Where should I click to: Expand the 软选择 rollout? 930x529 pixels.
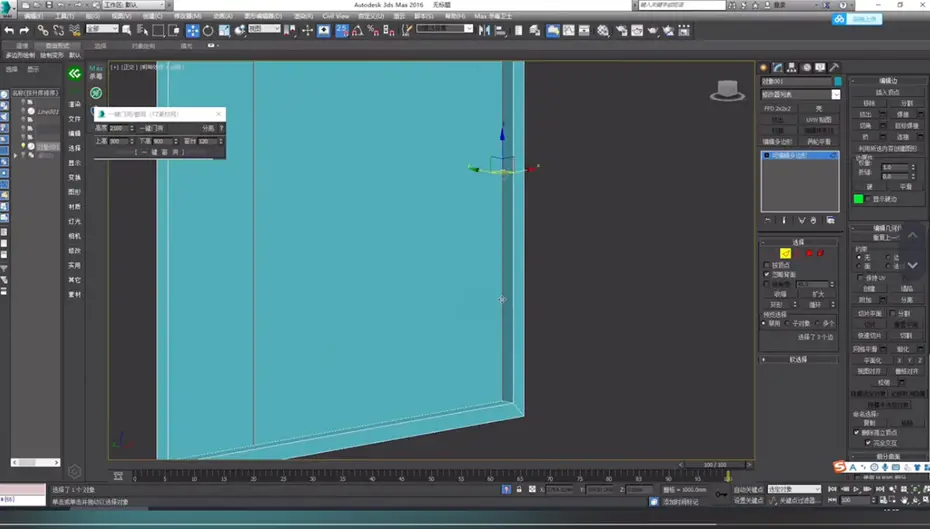tap(798, 359)
